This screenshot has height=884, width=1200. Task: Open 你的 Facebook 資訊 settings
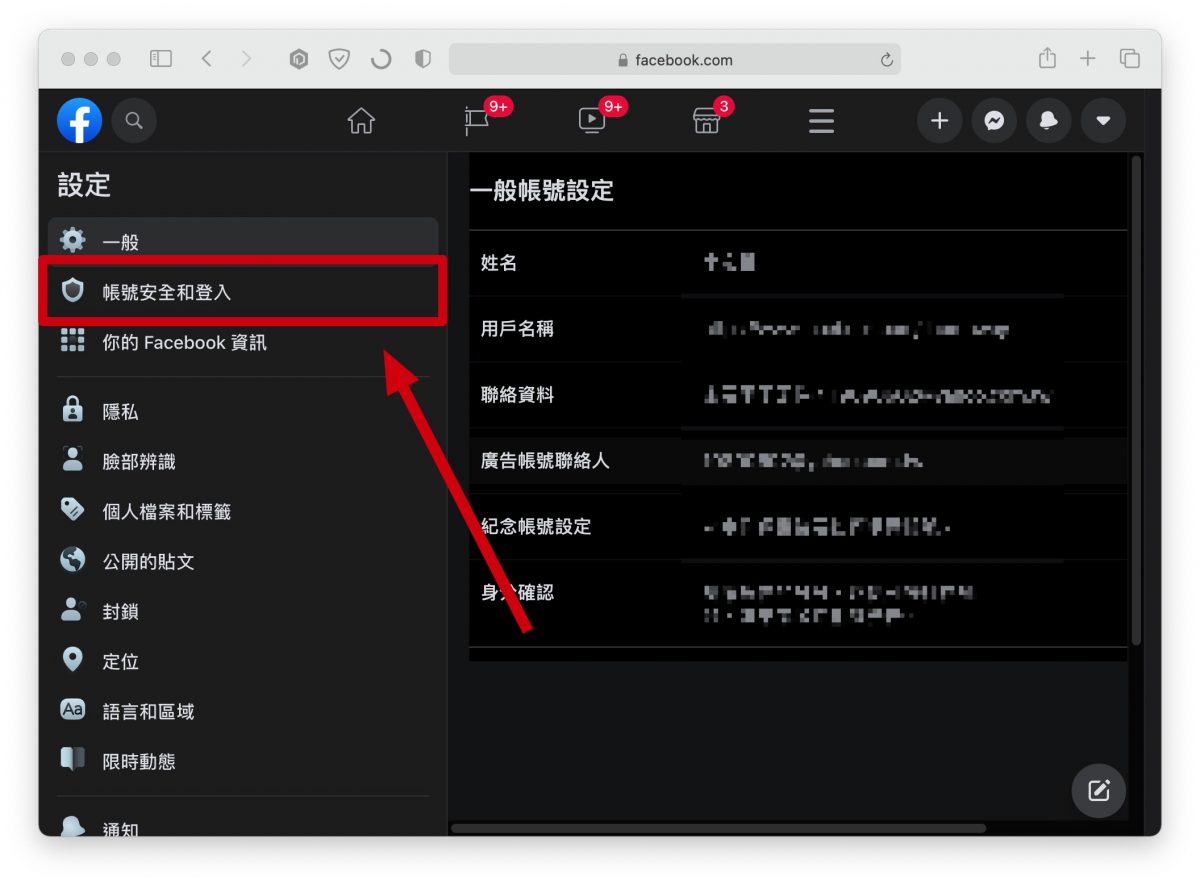[243, 342]
